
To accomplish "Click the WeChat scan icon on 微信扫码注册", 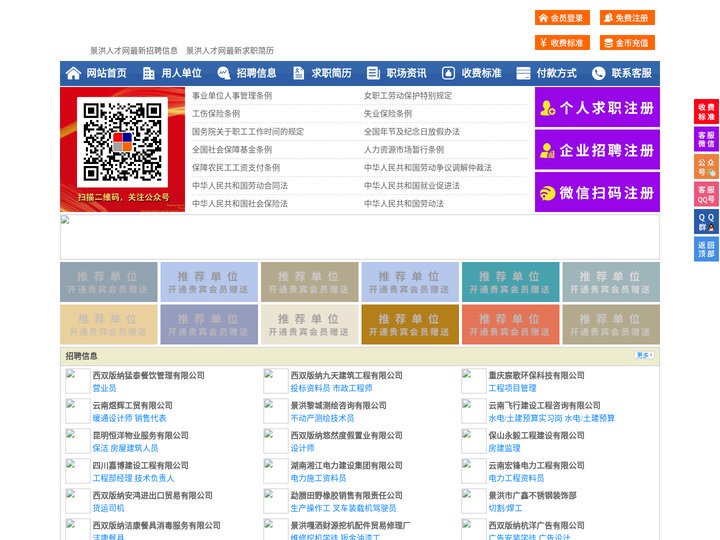I will [547, 193].
